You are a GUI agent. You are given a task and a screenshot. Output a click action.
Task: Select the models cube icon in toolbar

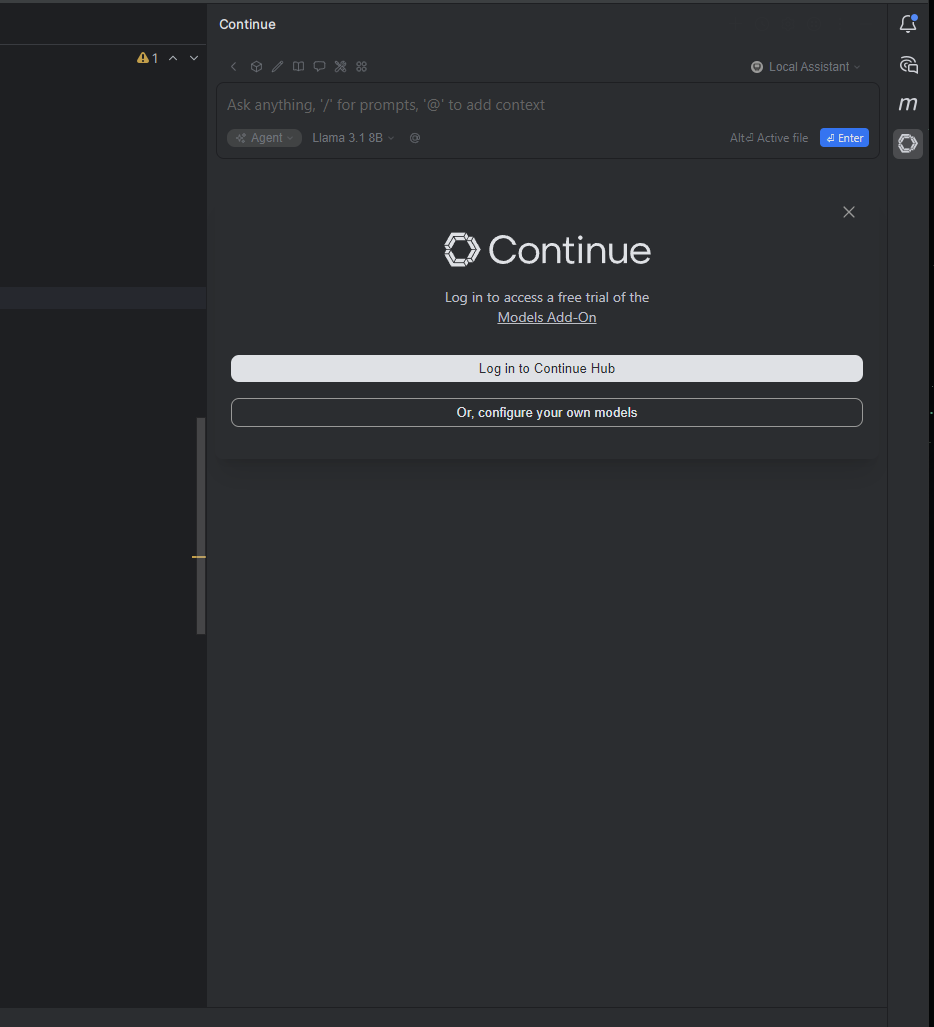256,66
